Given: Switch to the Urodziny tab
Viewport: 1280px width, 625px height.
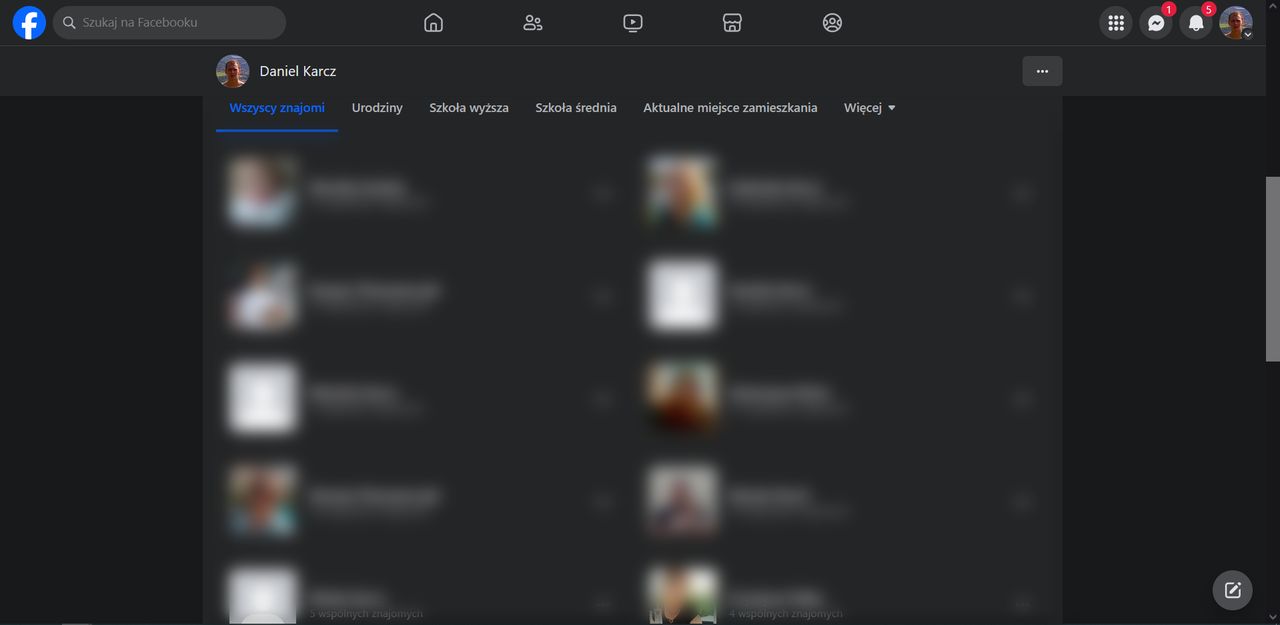Looking at the screenshot, I should (377, 108).
